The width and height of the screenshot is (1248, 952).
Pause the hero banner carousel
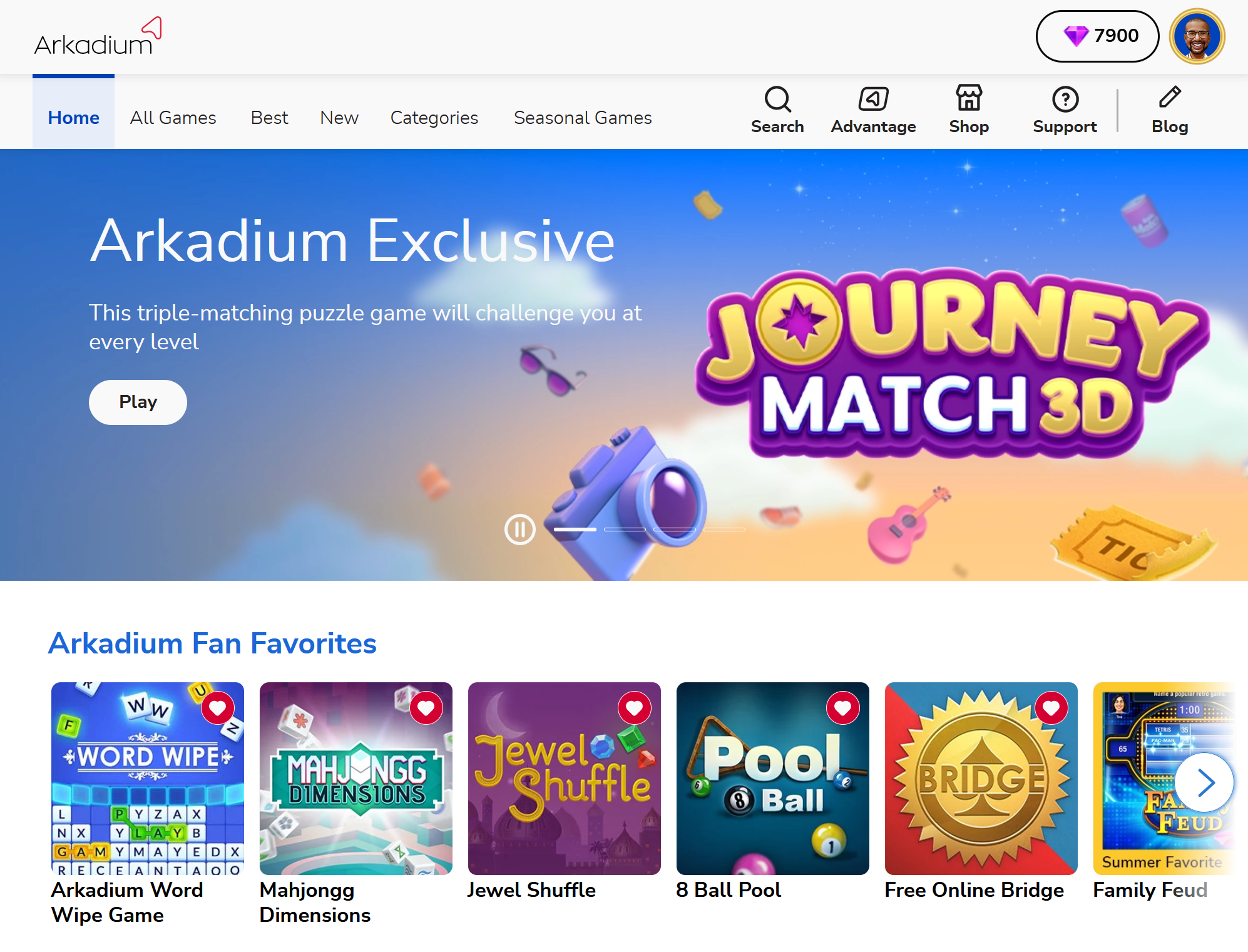(520, 530)
